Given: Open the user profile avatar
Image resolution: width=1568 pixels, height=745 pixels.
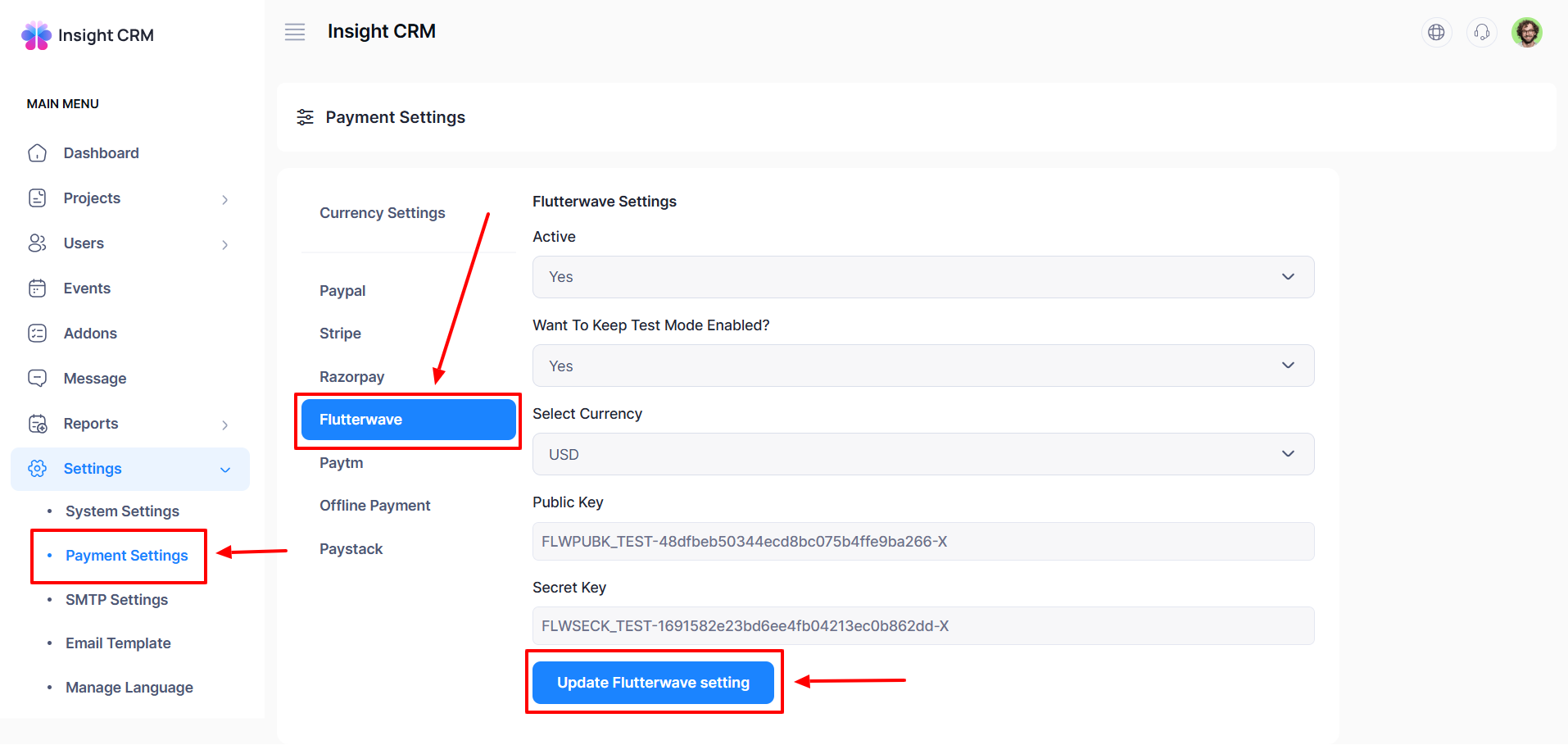Looking at the screenshot, I should [x=1526, y=32].
